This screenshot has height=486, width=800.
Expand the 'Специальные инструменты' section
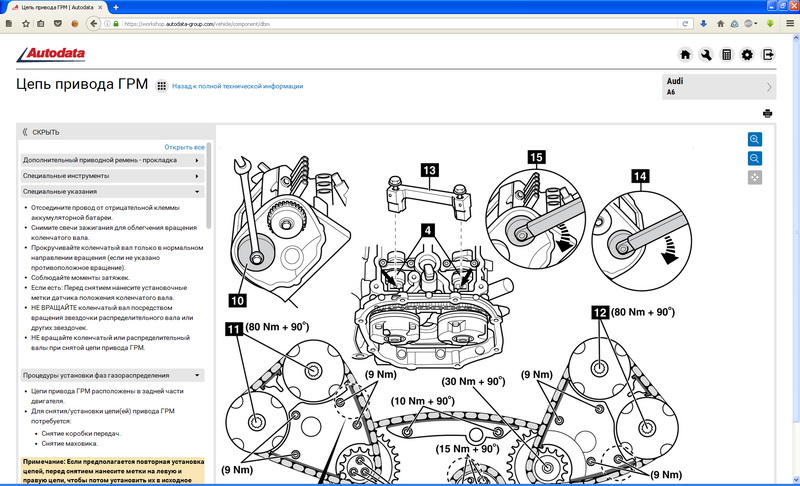(110, 175)
